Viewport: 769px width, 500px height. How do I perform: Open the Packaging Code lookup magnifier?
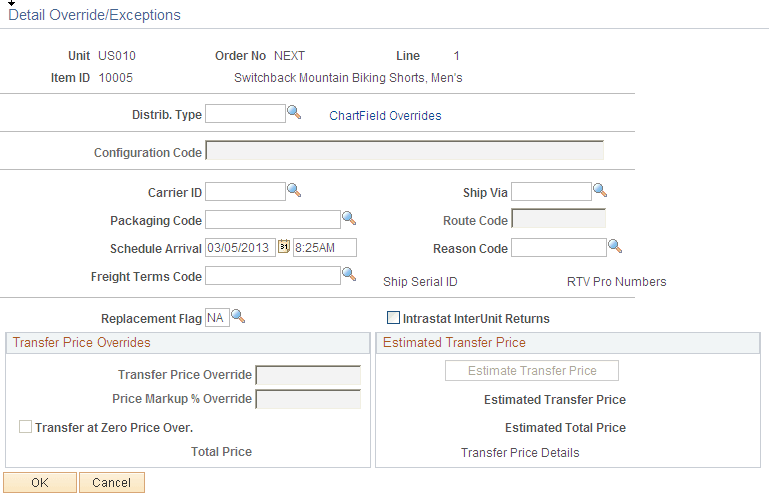349,218
